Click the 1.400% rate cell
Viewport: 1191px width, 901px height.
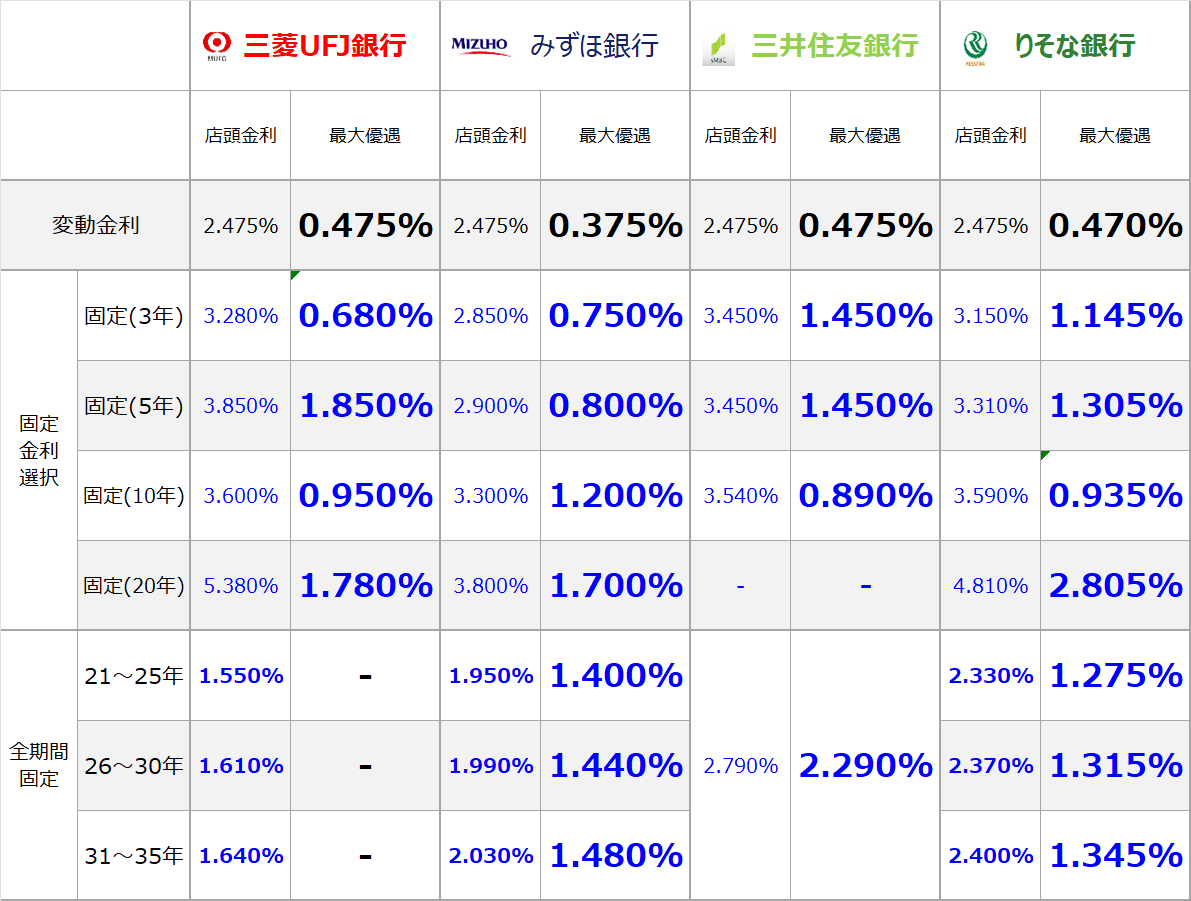[x=615, y=675]
